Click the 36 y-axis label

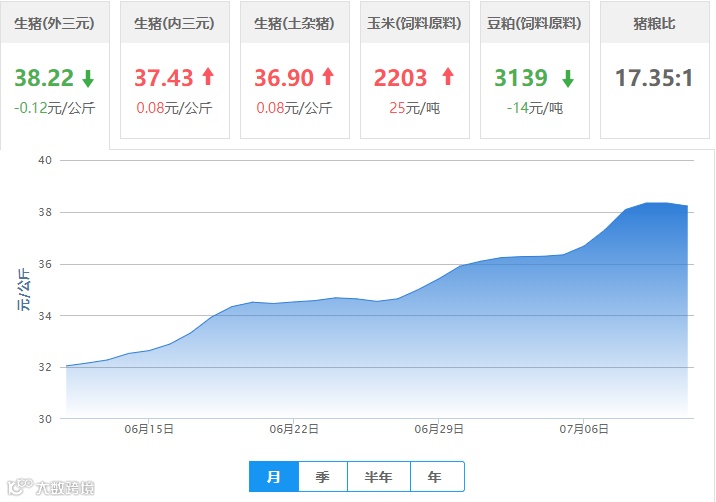tap(45, 264)
